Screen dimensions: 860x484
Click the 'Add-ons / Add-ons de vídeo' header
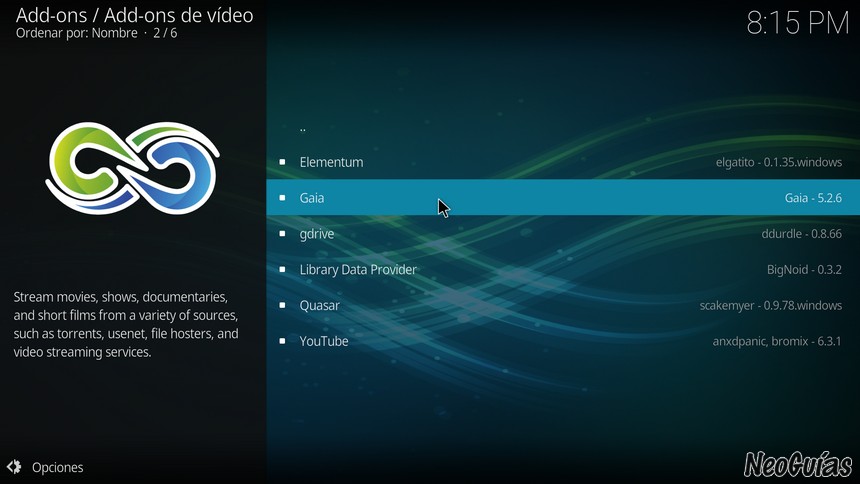[134, 15]
